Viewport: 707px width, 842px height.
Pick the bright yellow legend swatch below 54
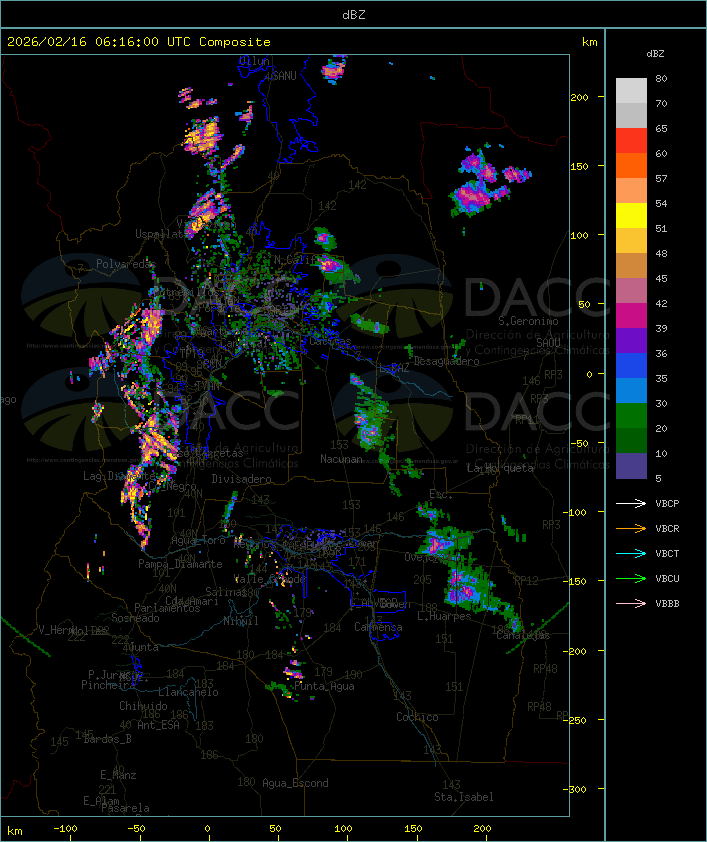tap(631, 216)
